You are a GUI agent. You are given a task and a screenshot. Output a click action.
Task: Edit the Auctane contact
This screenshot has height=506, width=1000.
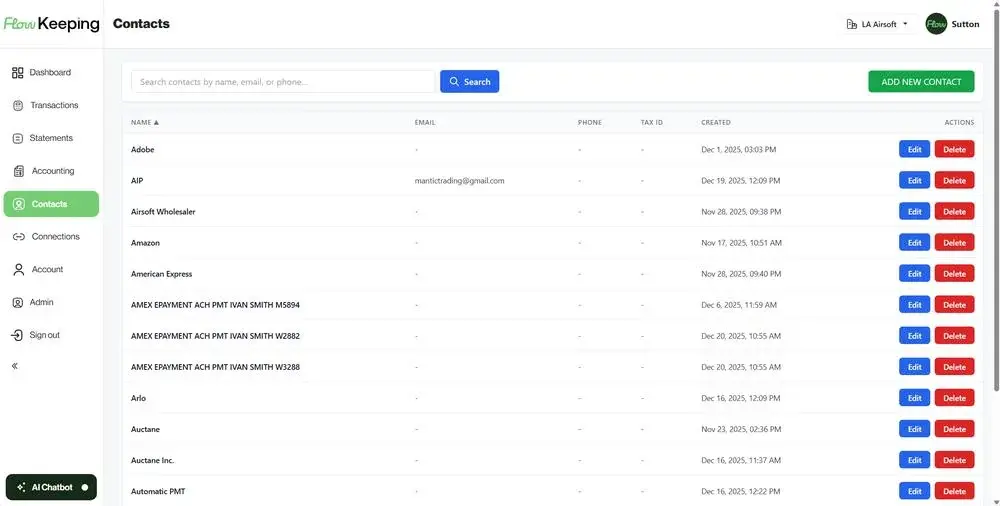pos(915,429)
